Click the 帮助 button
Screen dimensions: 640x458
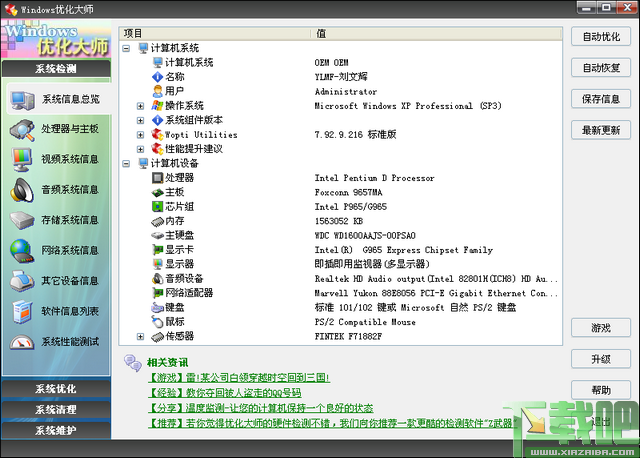pos(601,390)
